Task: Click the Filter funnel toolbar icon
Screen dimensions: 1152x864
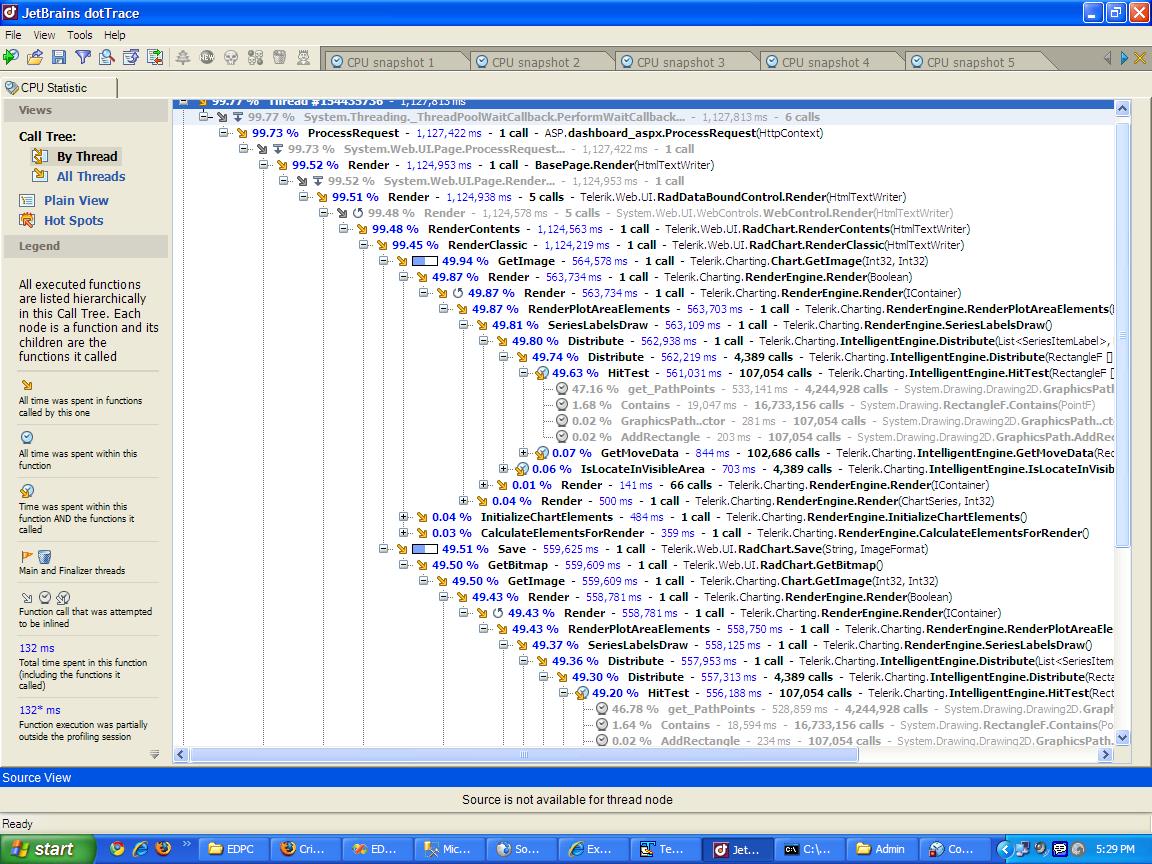Action: 83,57
